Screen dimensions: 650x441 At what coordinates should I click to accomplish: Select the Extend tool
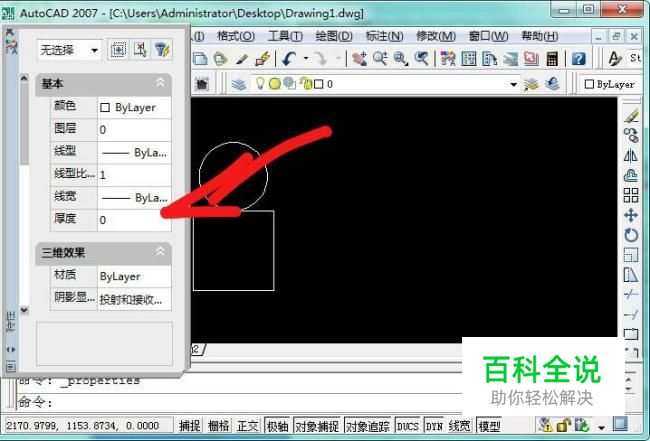tap(631, 315)
